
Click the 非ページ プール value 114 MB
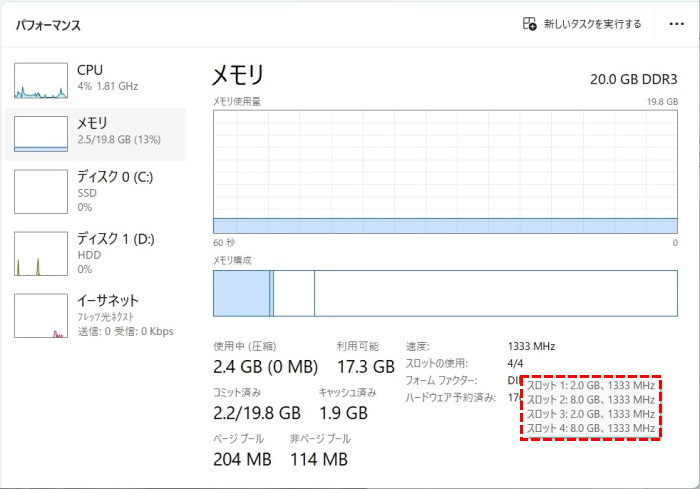click(x=319, y=459)
